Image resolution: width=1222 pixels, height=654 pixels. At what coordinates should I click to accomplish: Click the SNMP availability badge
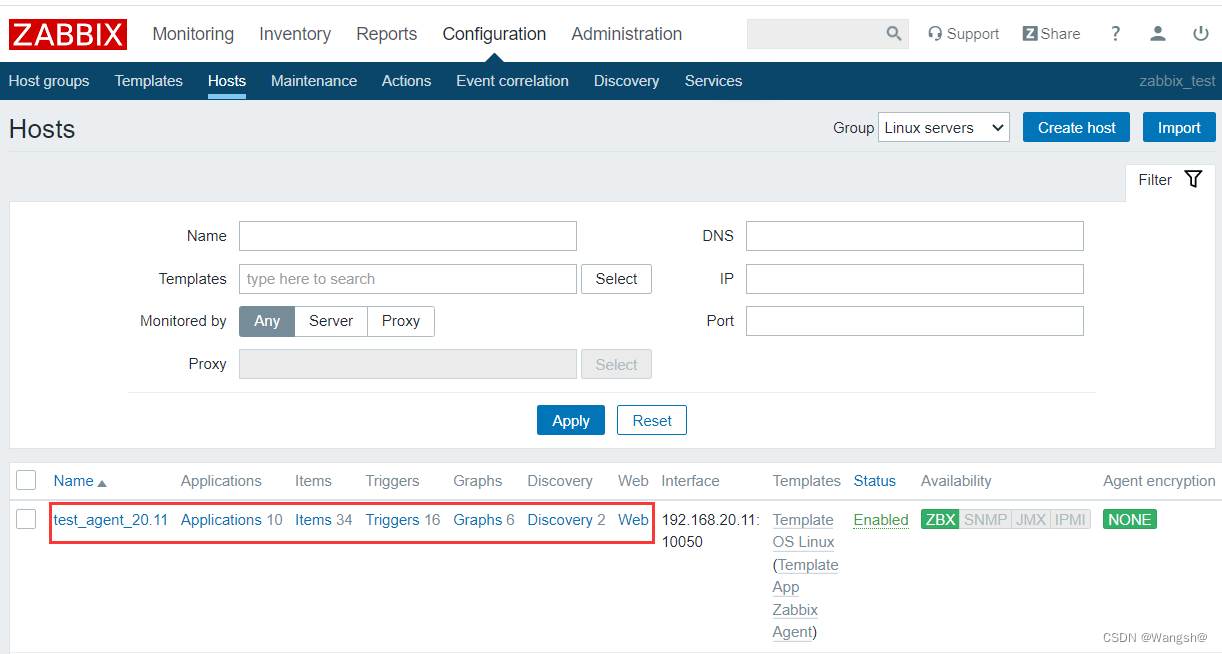point(985,520)
